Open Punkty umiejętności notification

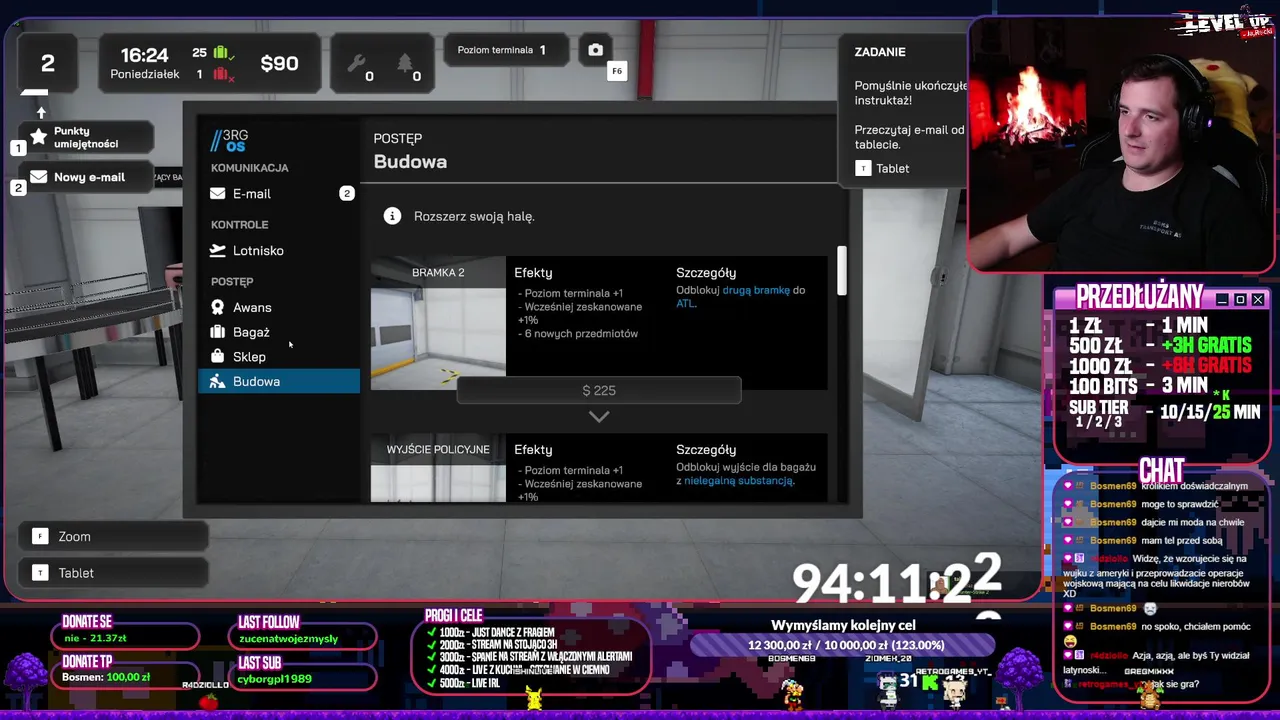[x=86, y=137]
